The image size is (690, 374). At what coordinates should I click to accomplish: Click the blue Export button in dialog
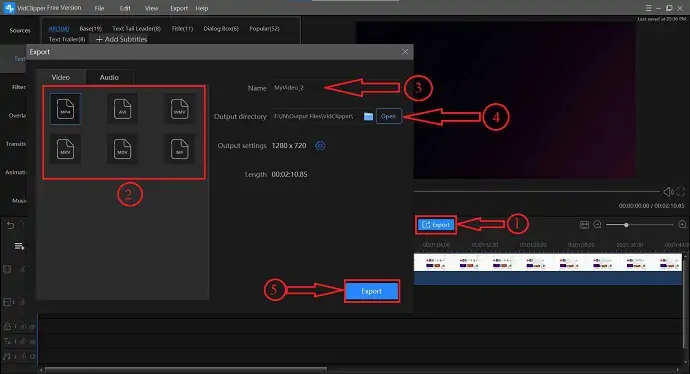(x=372, y=291)
